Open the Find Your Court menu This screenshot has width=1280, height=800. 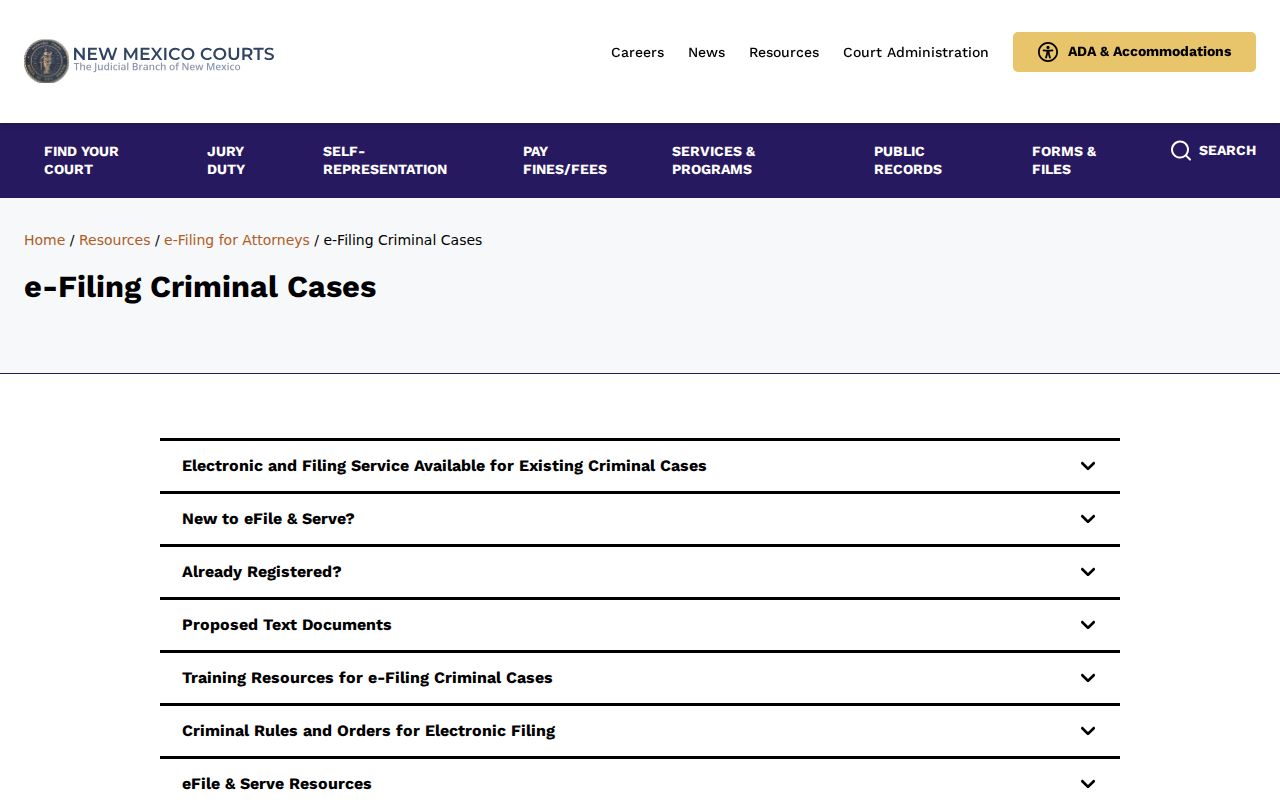point(81,160)
